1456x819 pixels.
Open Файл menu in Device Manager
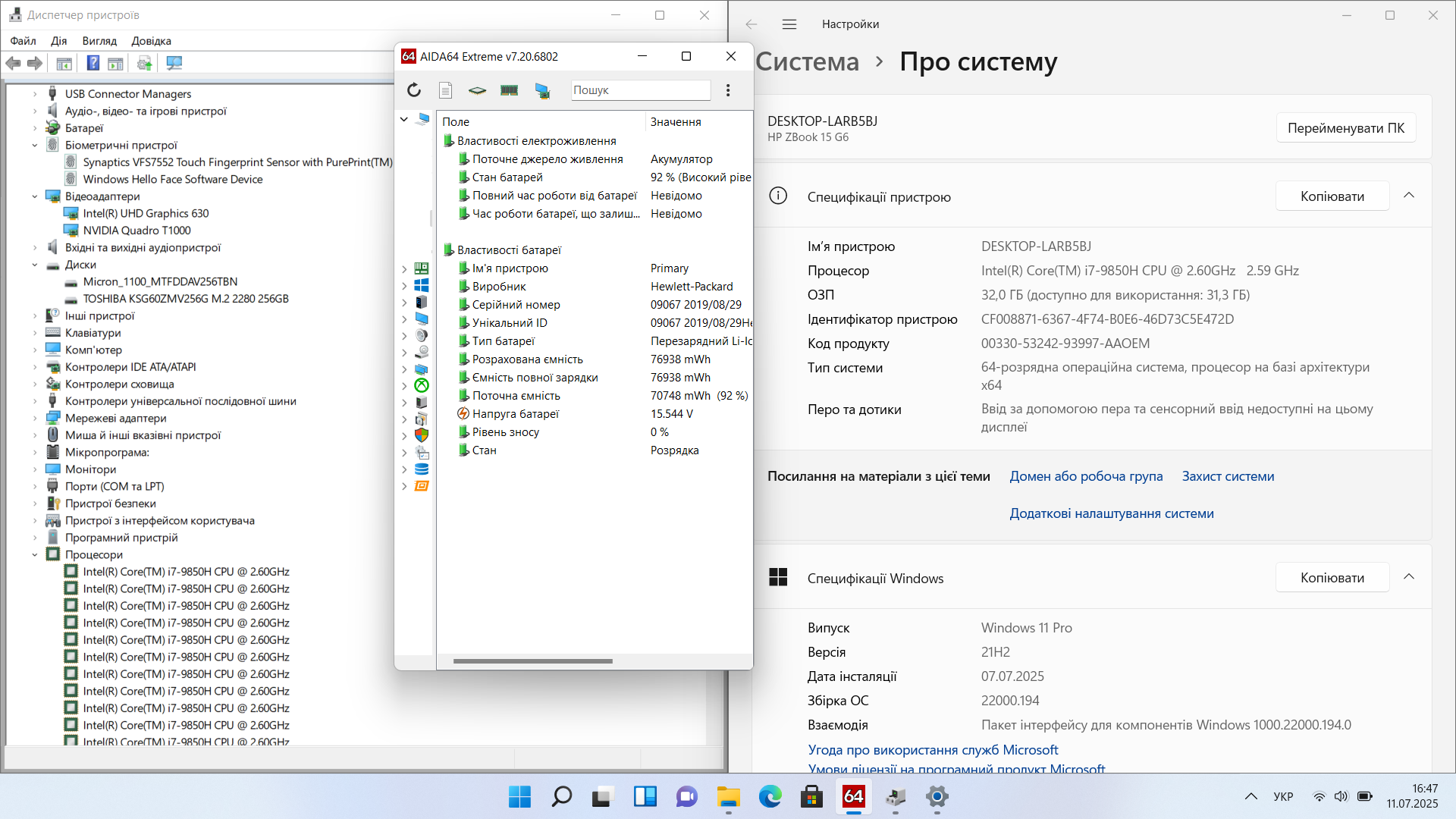23,41
